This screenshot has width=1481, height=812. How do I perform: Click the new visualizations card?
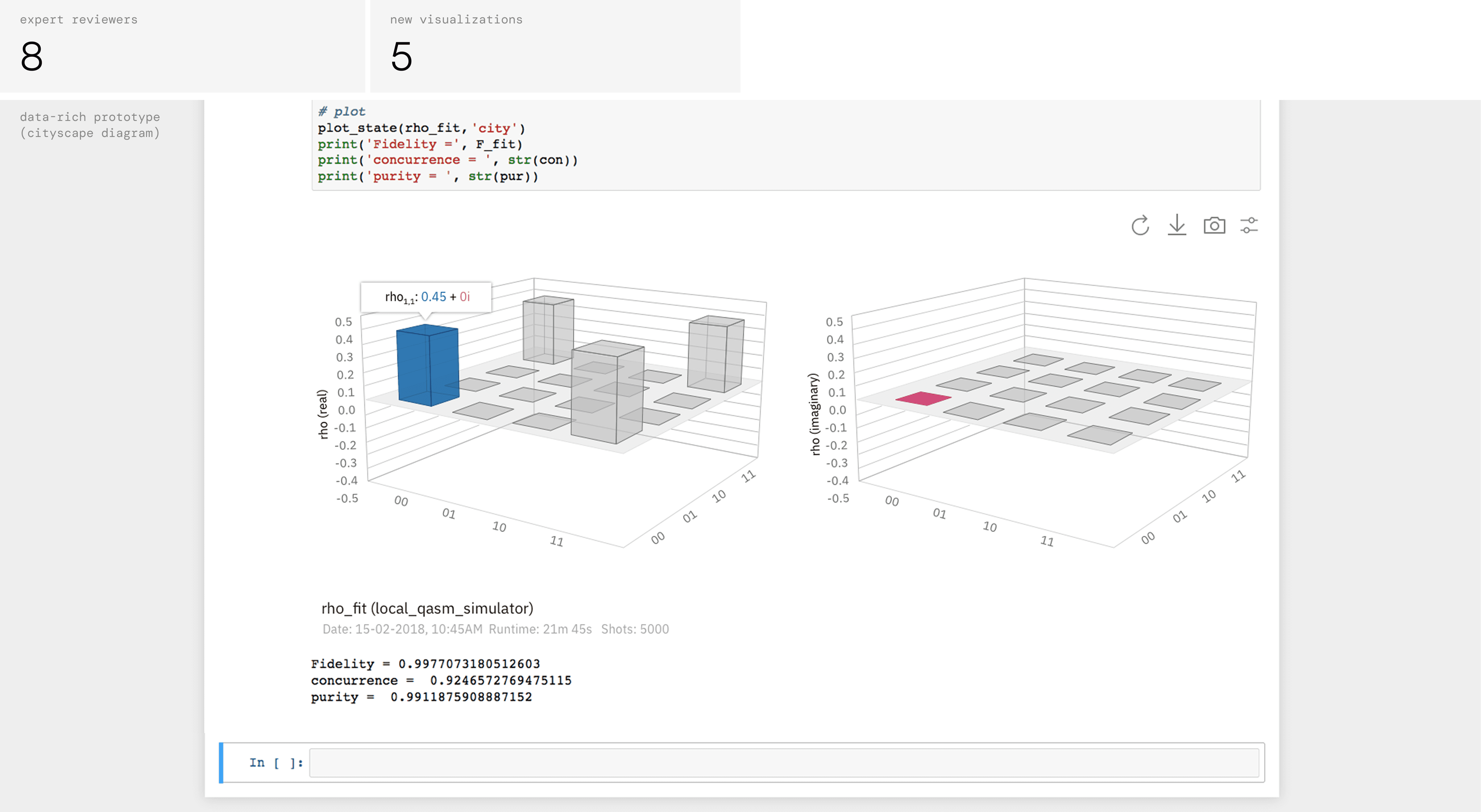[554, 46]
